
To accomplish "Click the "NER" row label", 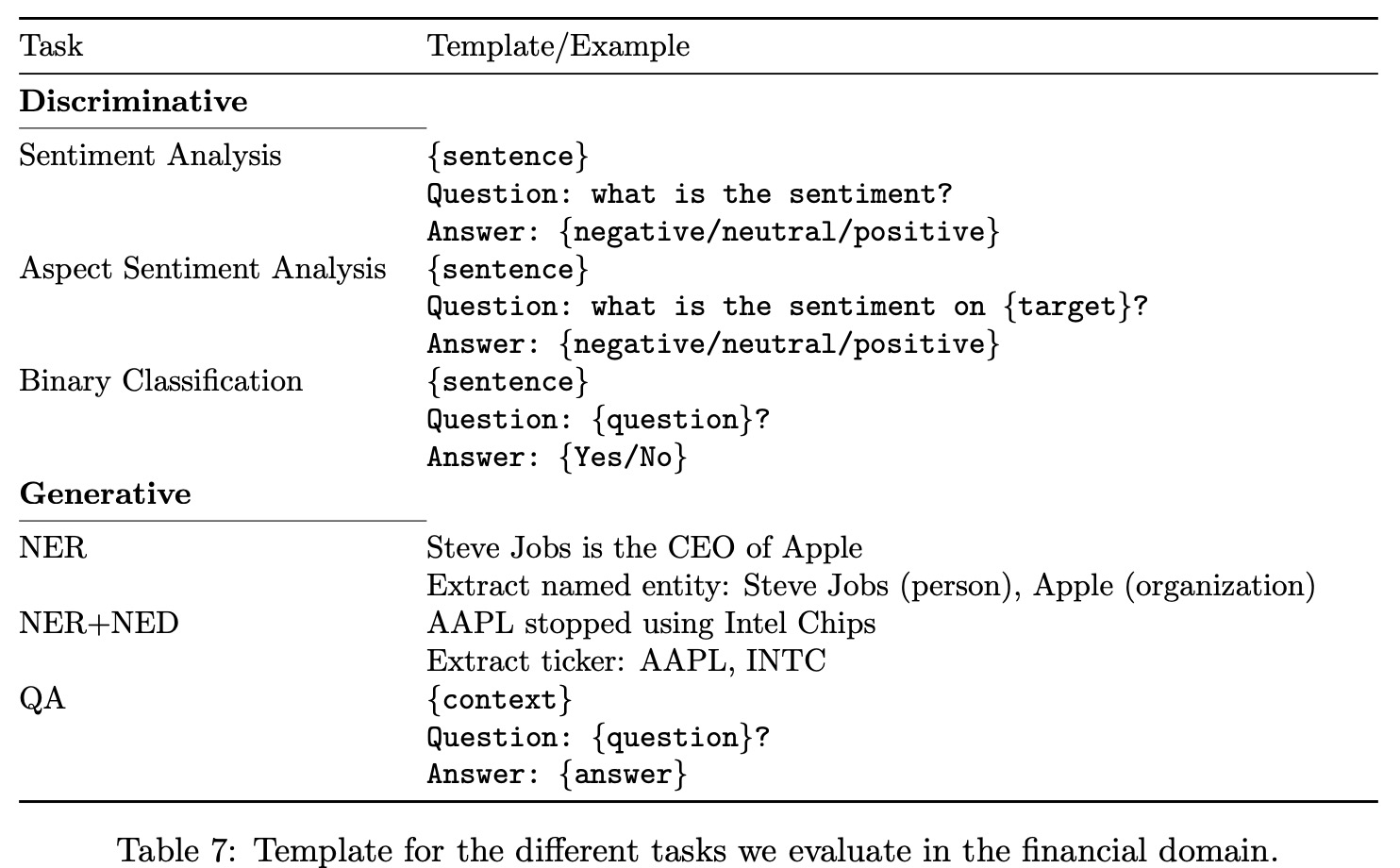I will point(53,548).
